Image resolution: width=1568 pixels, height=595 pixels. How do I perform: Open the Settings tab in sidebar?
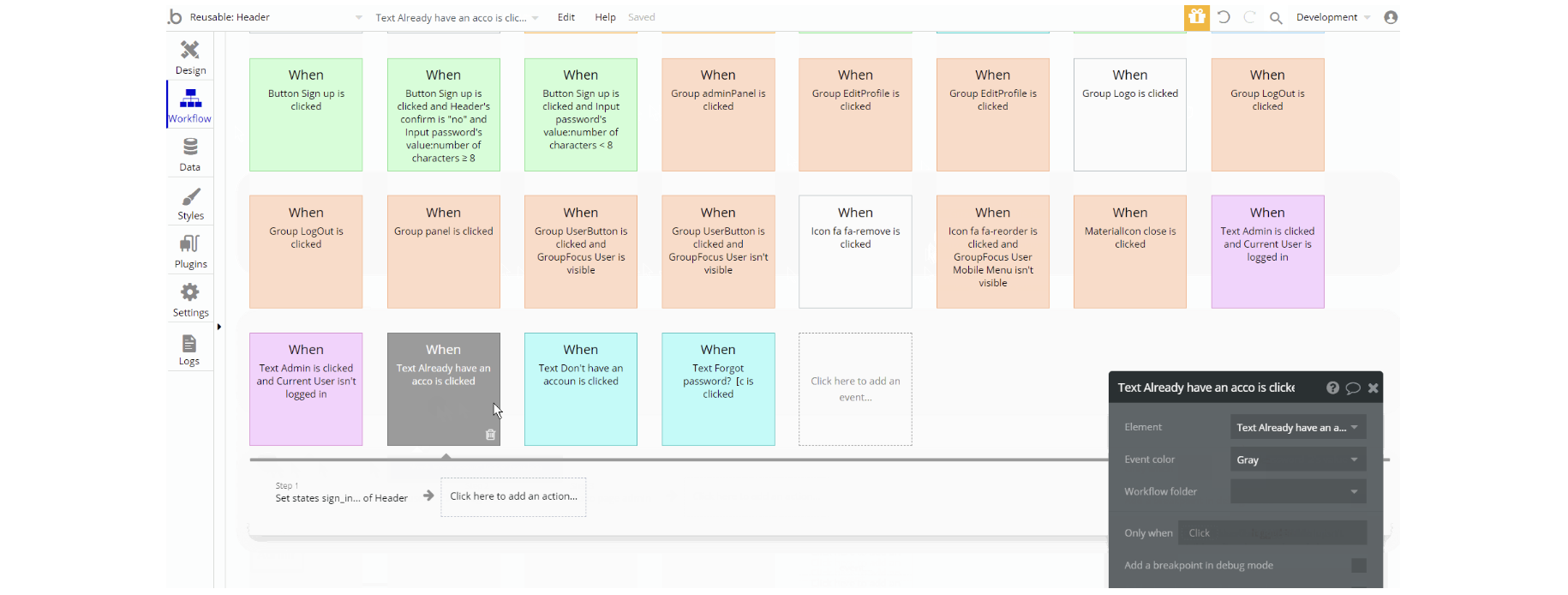coord(190,299)
